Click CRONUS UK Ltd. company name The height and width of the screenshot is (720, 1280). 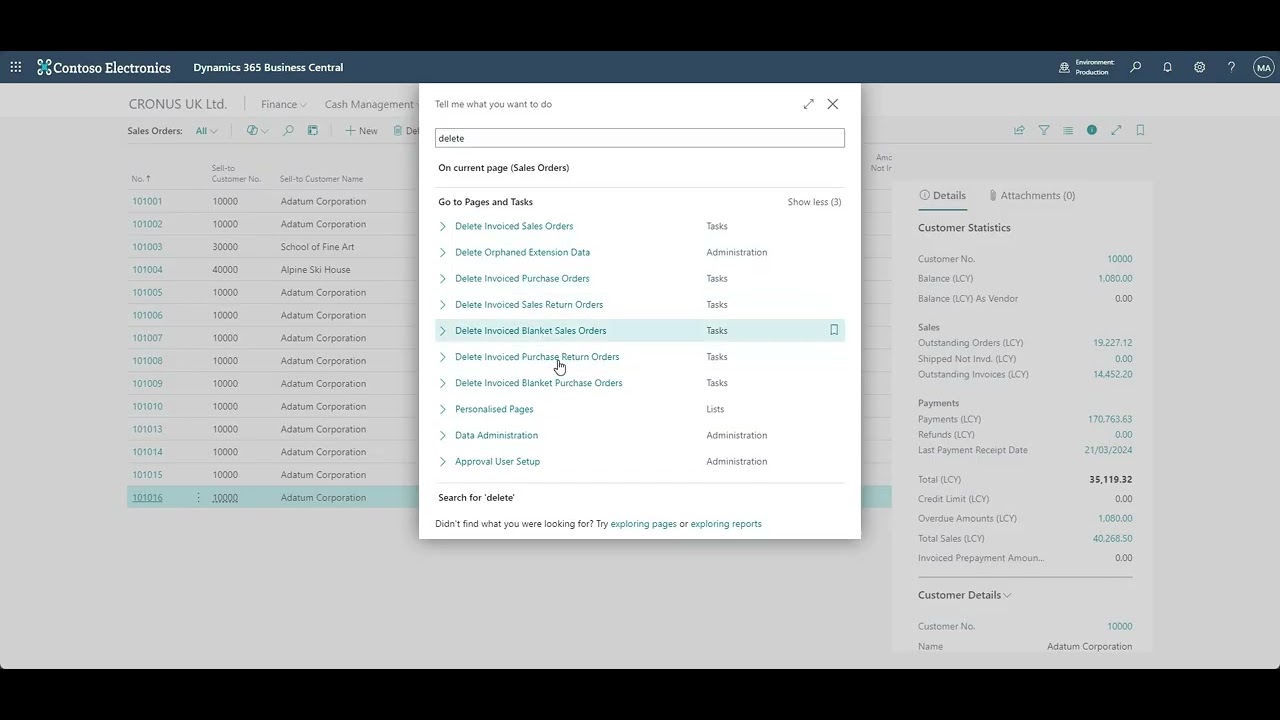click(x=178, y=104)
